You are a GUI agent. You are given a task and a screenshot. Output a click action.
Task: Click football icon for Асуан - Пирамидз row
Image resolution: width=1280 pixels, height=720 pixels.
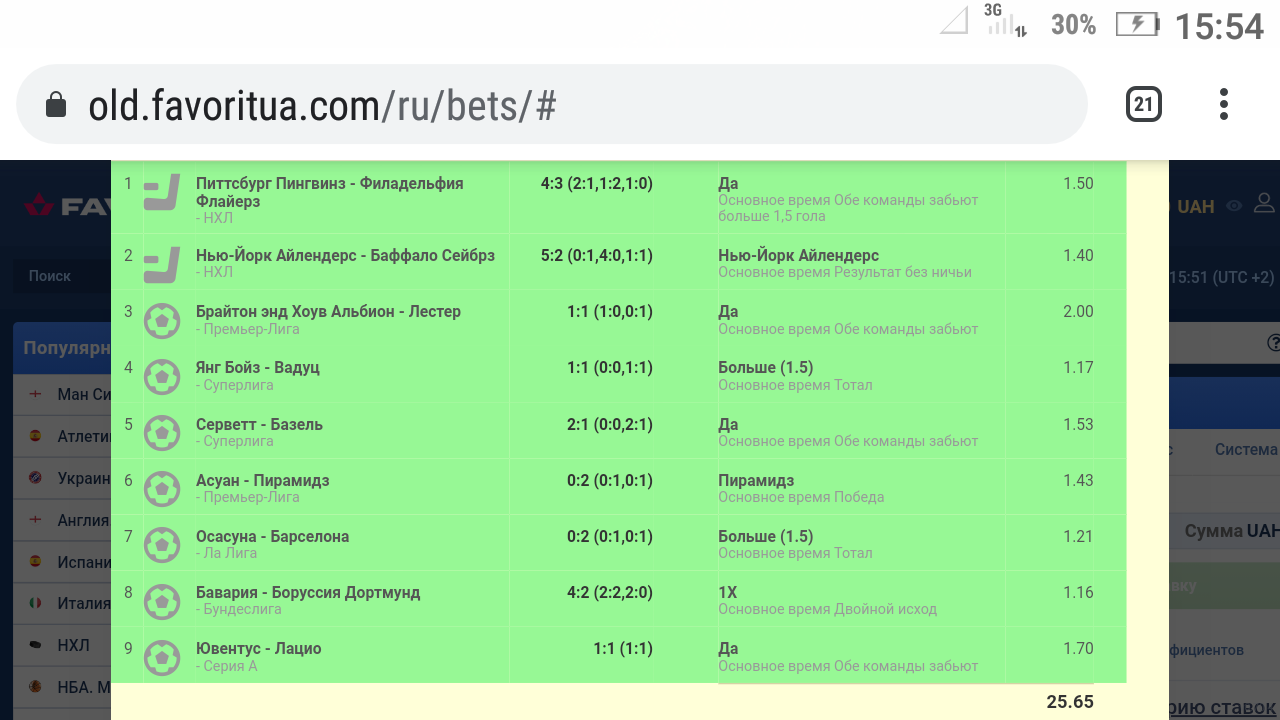(162, 489)
